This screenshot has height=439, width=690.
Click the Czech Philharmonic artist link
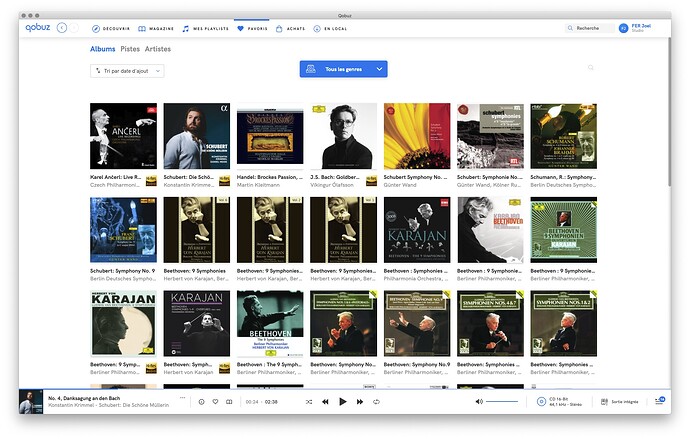(117, 185)
